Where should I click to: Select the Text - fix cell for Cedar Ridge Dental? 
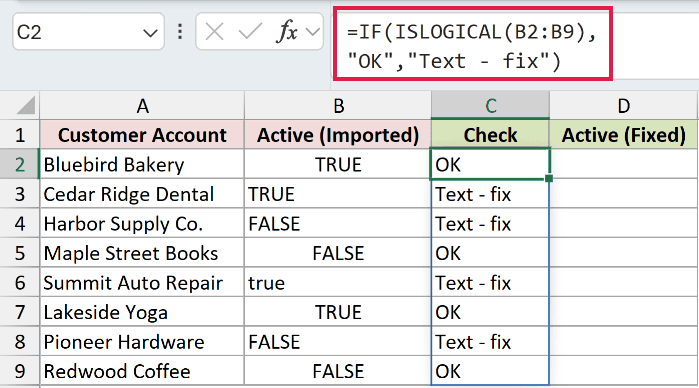click(490, 194)
